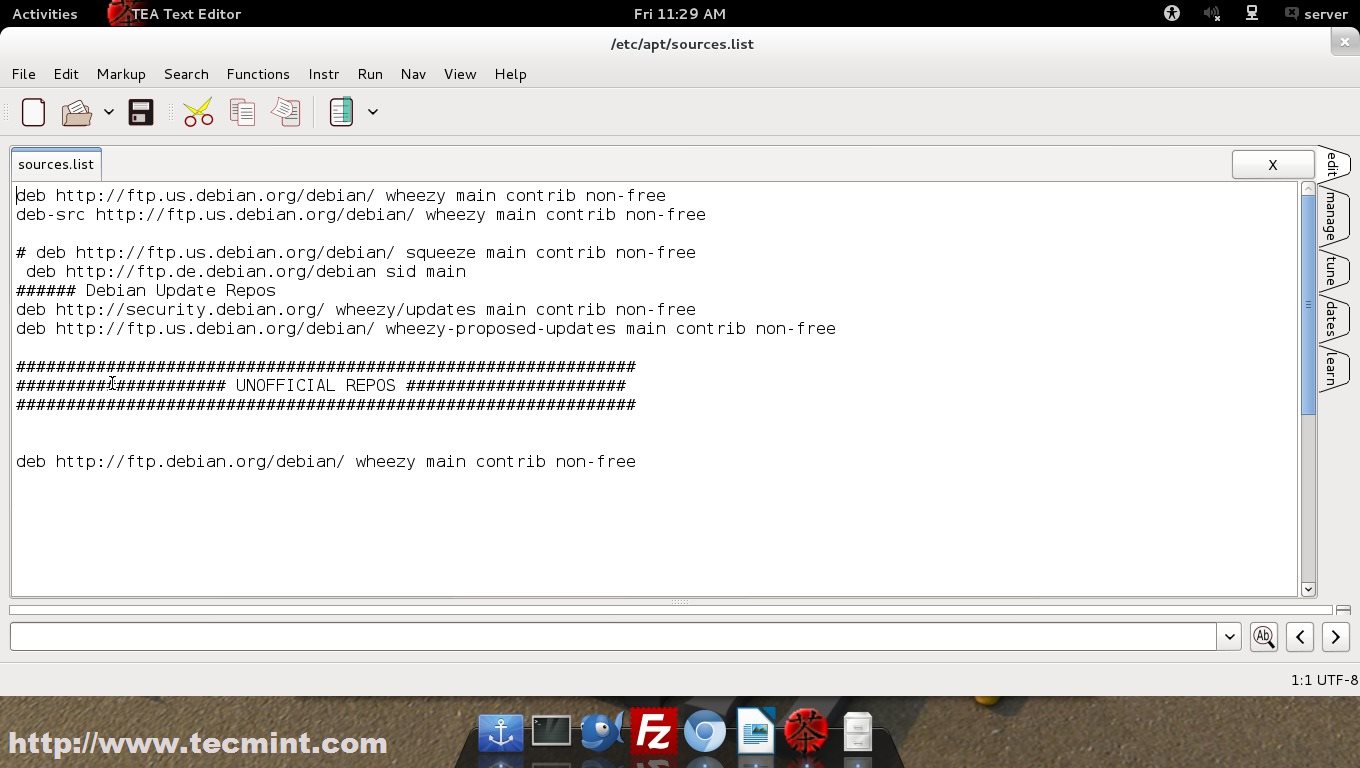The width and height of the screenshot is (1360, 768).
Task: Click the blue fish dock icon
Action: pyautogui.click(x=602, y=733)
